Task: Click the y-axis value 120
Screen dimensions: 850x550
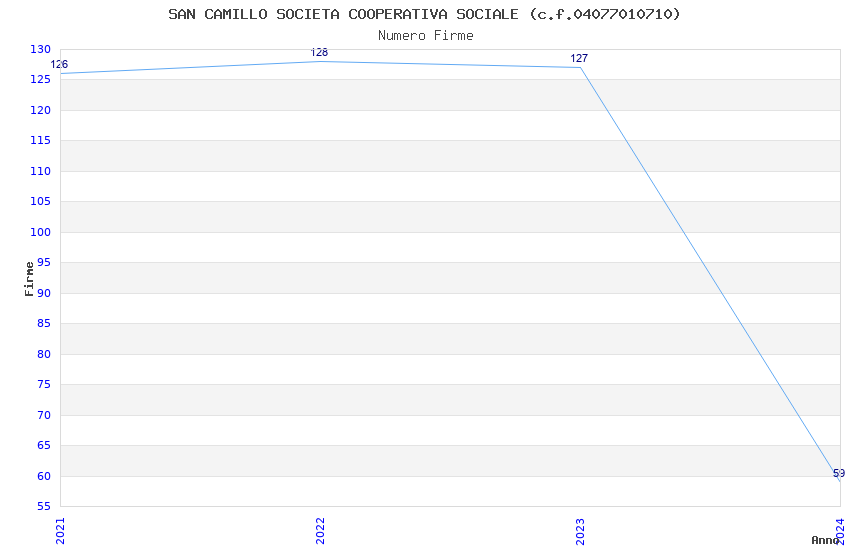Action: pyautogui.click(x=40, y=110)
